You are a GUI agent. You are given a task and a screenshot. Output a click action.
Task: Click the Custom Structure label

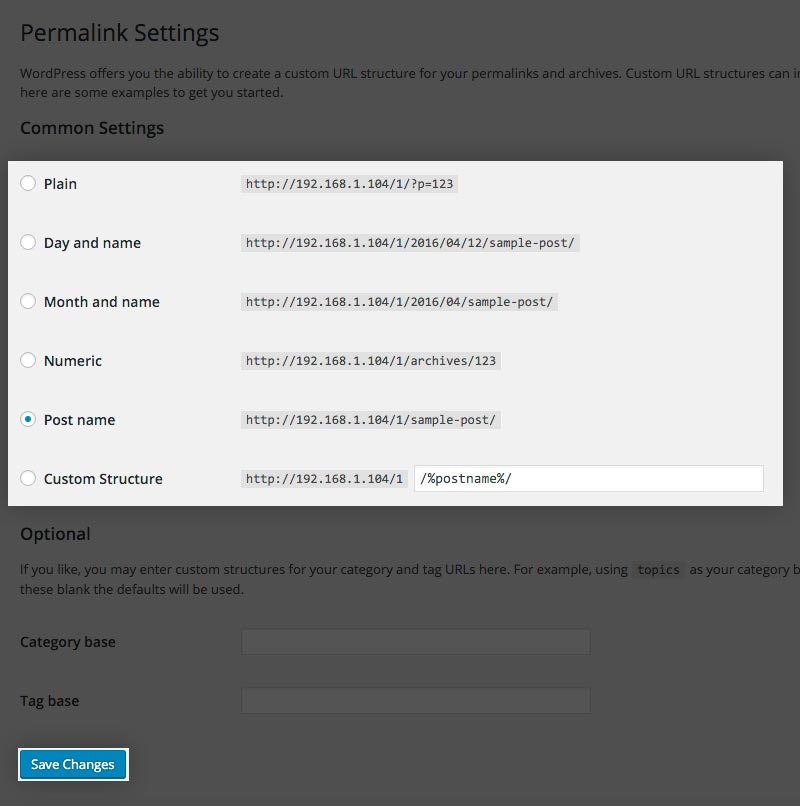tap(103, 479)
